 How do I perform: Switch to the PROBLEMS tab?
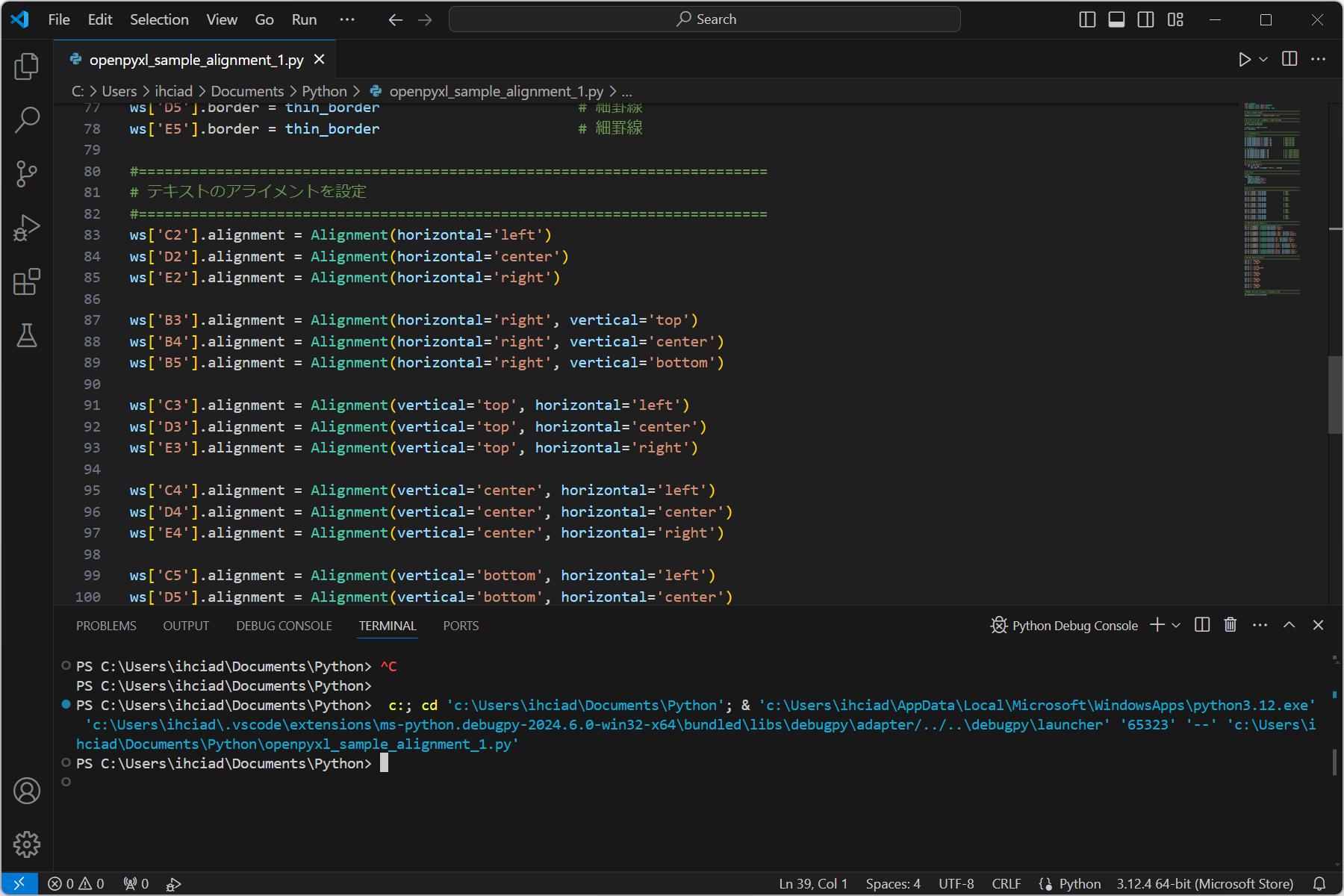tap(106, 626)
